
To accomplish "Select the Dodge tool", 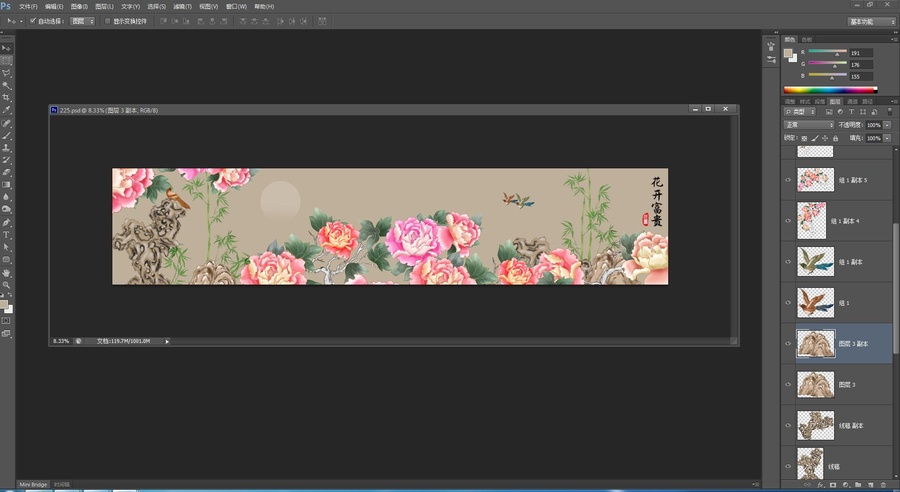I will coord(6,210).
